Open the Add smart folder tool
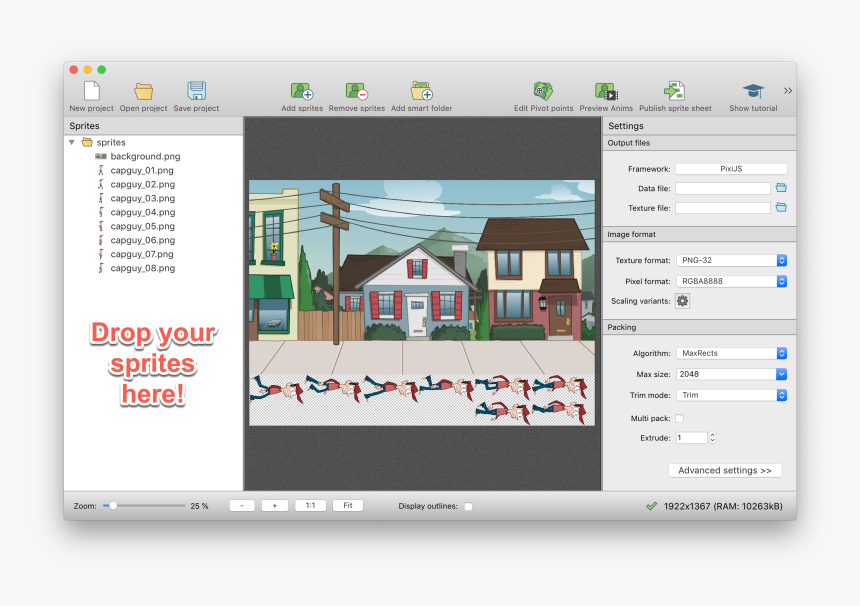The width and height of the screenshot is (860, 606). 421,90
